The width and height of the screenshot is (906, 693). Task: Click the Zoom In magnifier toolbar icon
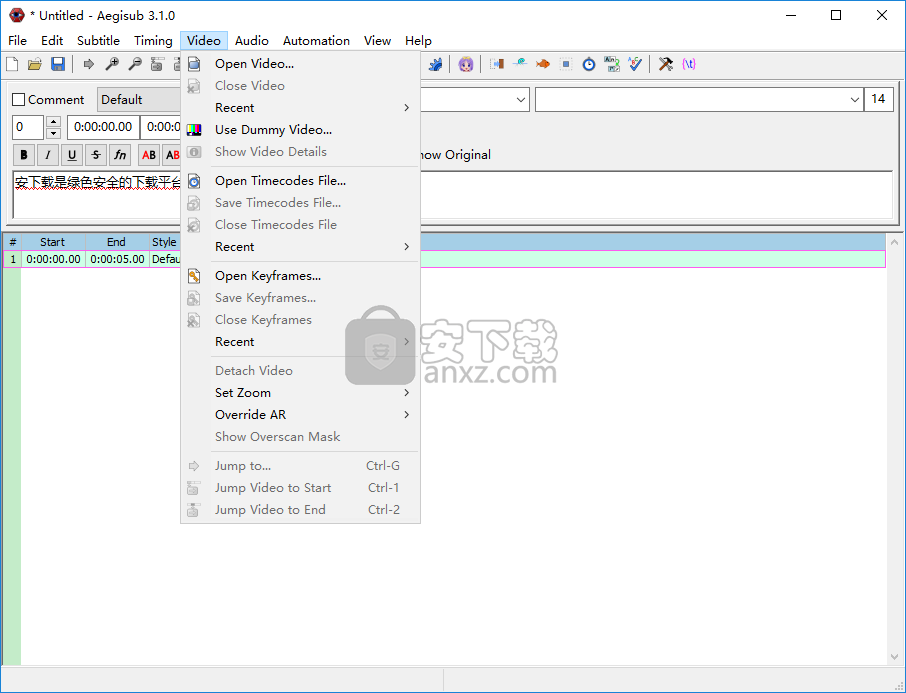click(112, 64)
